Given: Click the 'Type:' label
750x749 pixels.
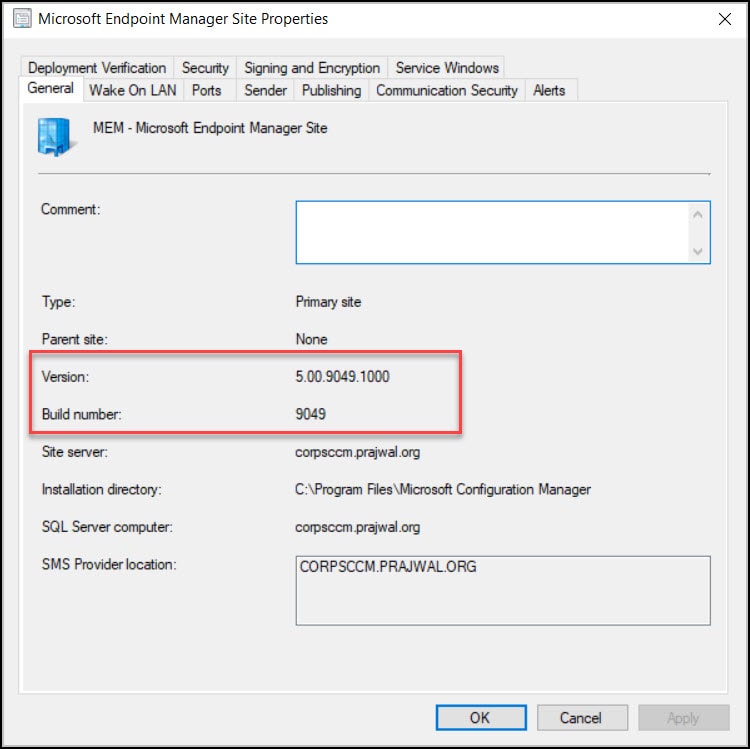Looking at the screenshot, I should (59, 302).
